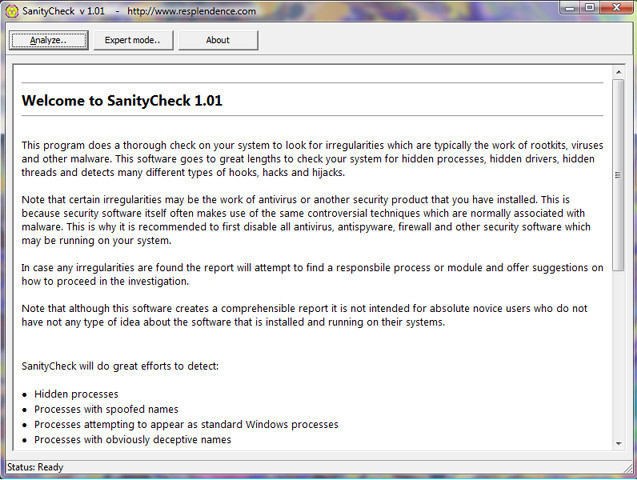The width and height of the screenshot is (637, 480).
Task: Click the scroll down arrow
Action: [x=618, y=443]
